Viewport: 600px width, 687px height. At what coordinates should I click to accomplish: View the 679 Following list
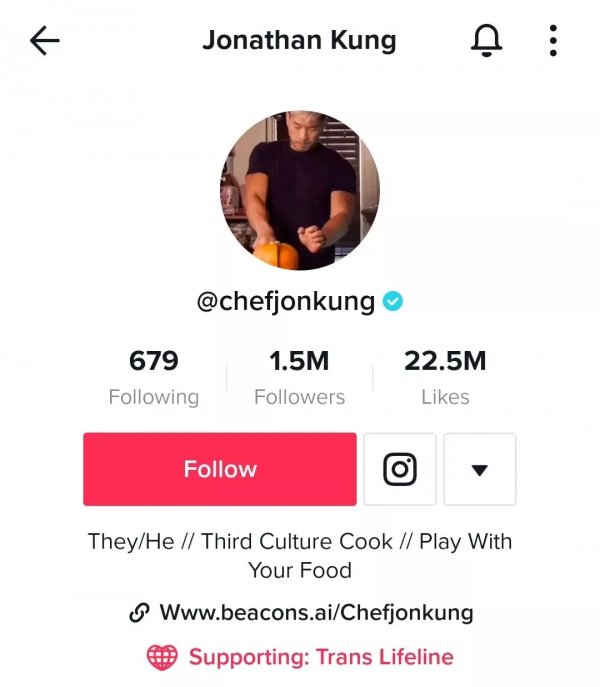(x=154, y=362)
